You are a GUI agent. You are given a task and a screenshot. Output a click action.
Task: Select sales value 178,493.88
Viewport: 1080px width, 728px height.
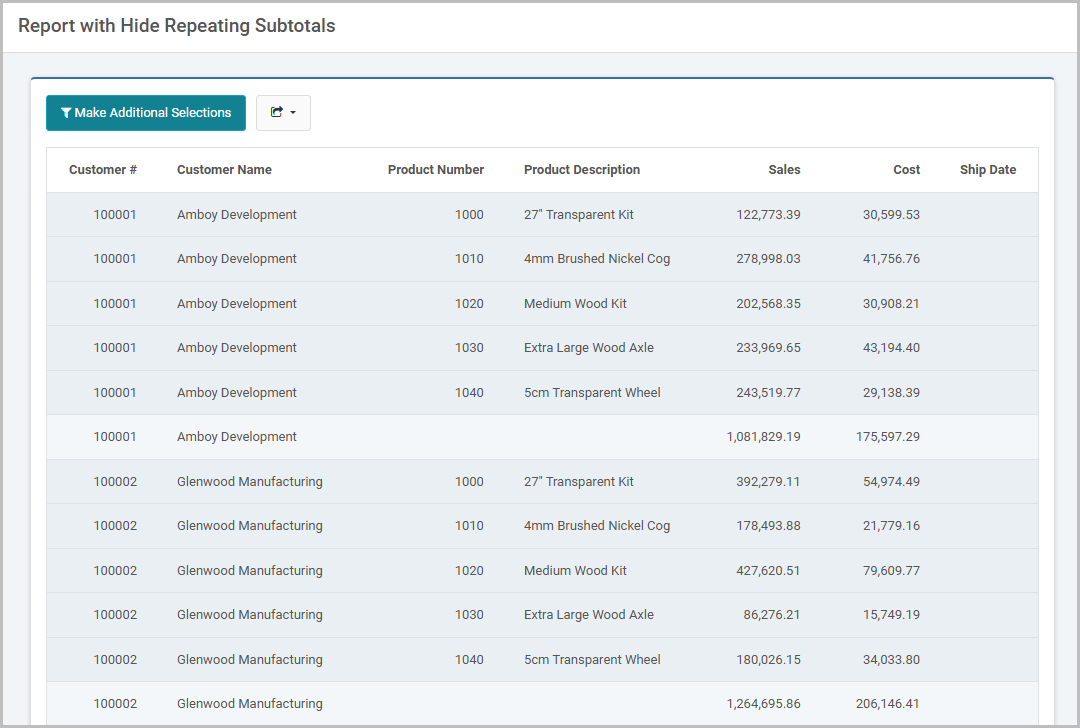pos(768,526)
